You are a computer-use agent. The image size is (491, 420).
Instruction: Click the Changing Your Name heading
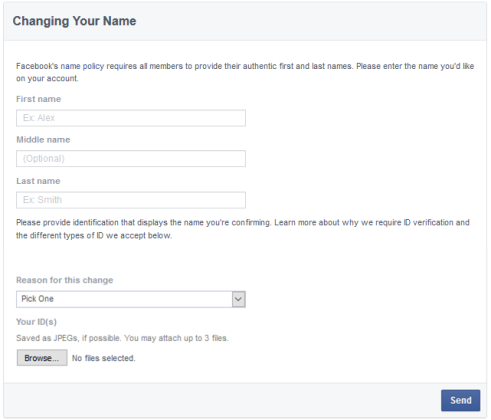[74, 21]
